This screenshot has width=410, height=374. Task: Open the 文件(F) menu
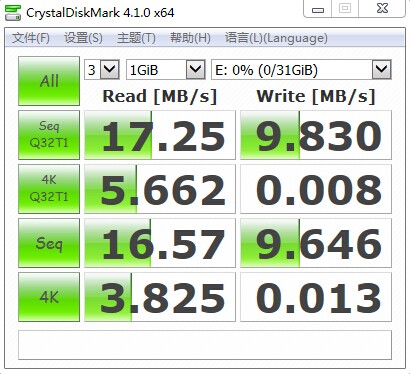tap(31, 38)
